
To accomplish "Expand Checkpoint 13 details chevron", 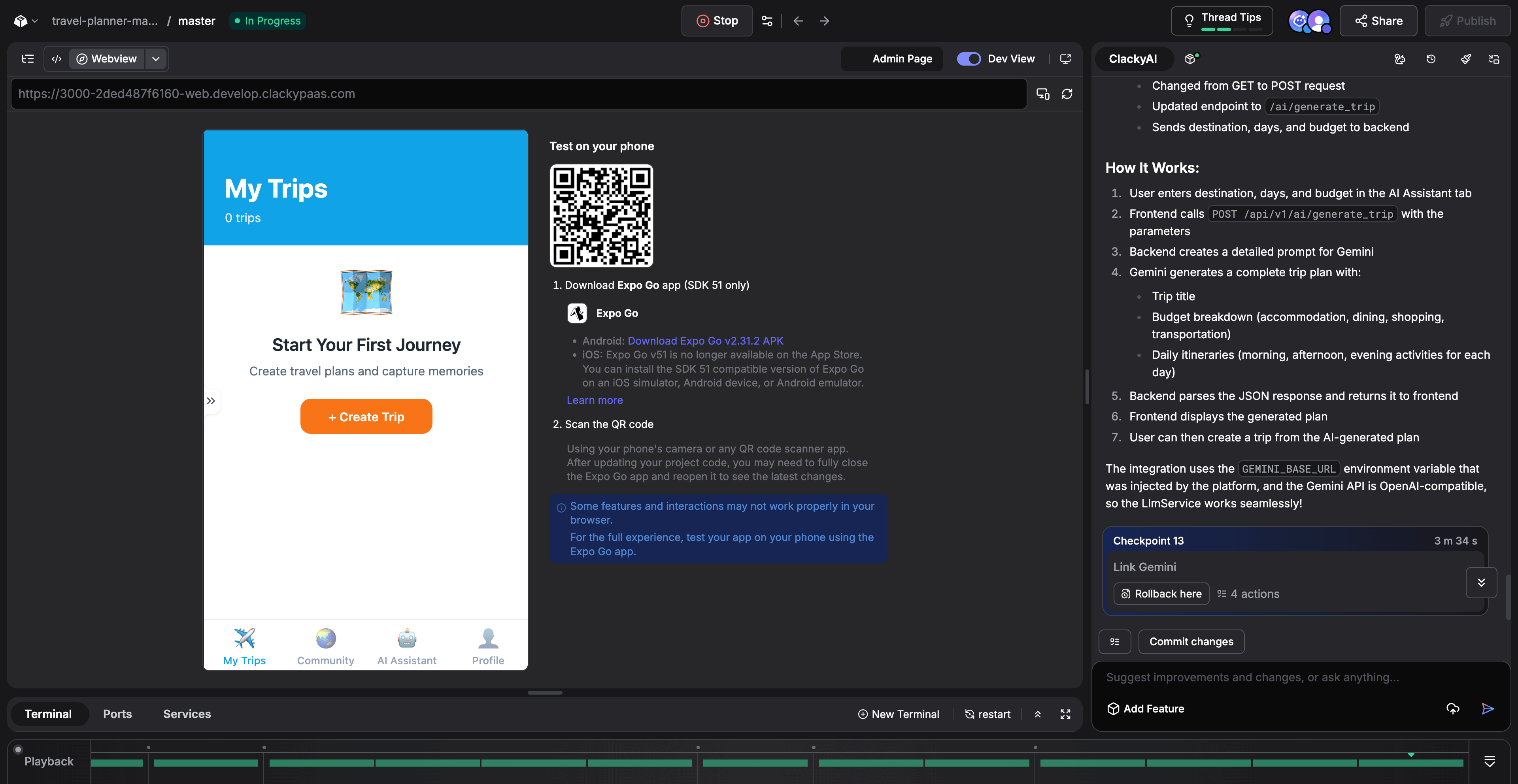I will pos(1481,582).
